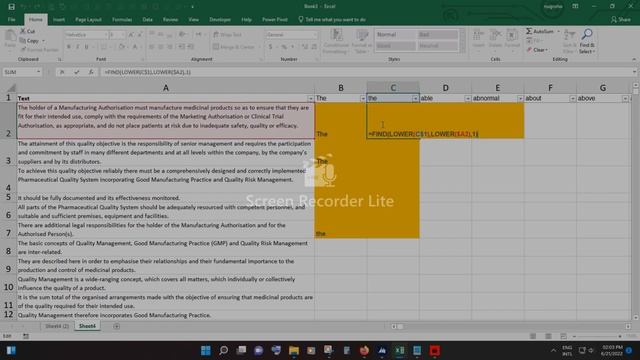Click the zoom slider in the status bar
640x360 pixels.
597,336
